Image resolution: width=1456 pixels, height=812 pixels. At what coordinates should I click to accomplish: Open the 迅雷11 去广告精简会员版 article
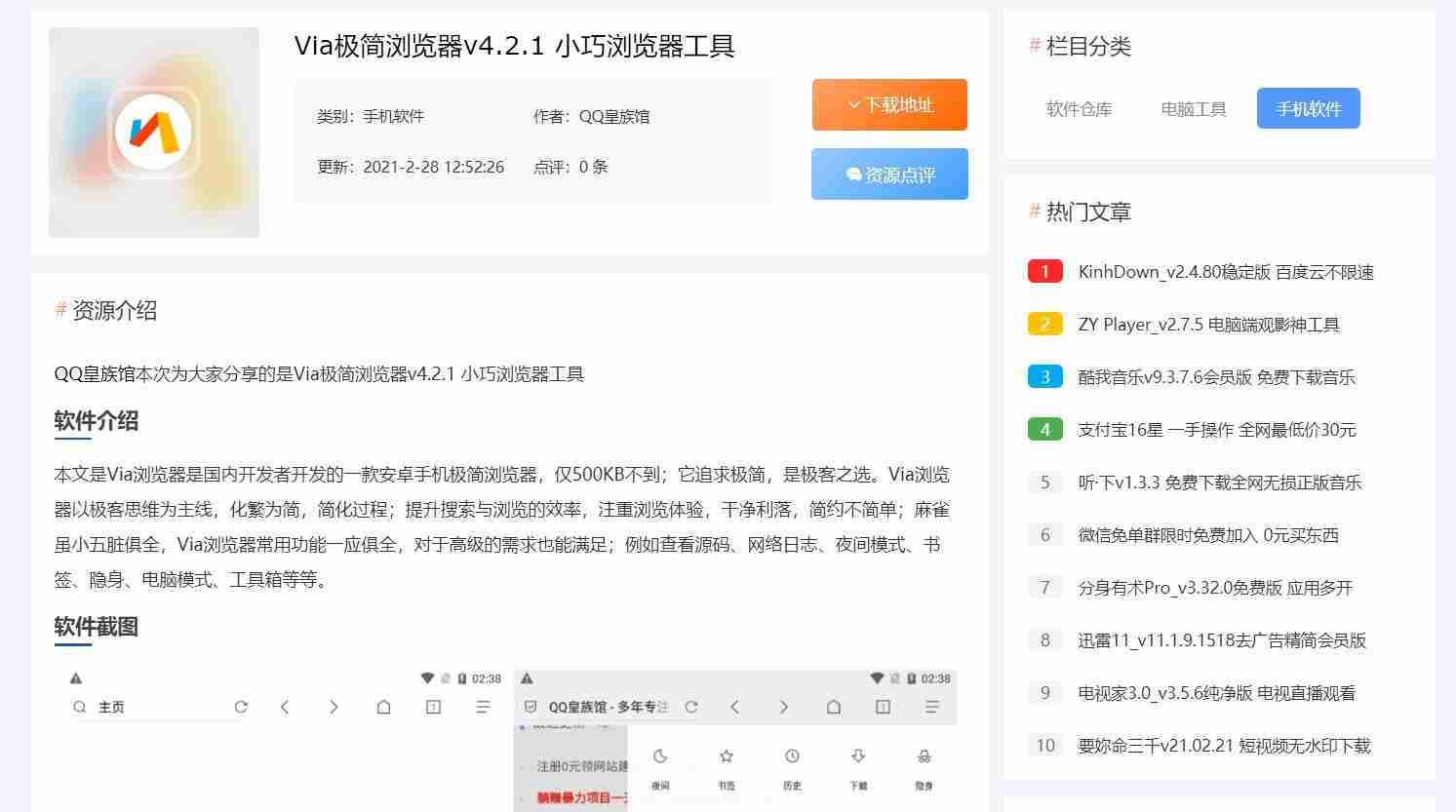1222,640
